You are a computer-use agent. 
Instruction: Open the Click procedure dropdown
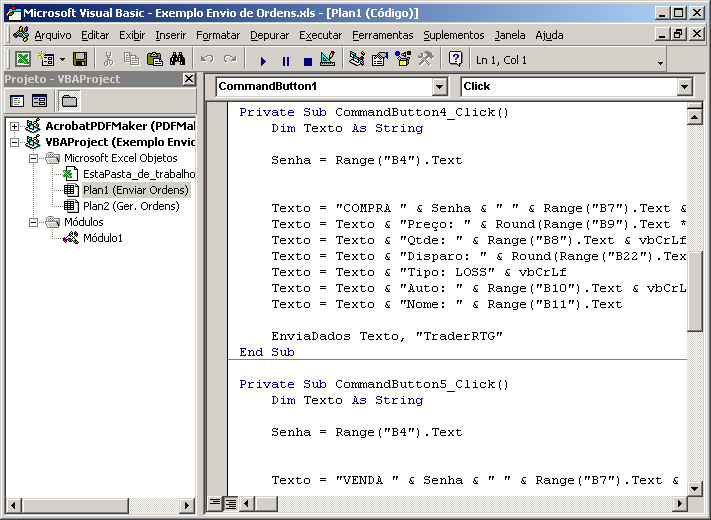click(x=685, y=87)
